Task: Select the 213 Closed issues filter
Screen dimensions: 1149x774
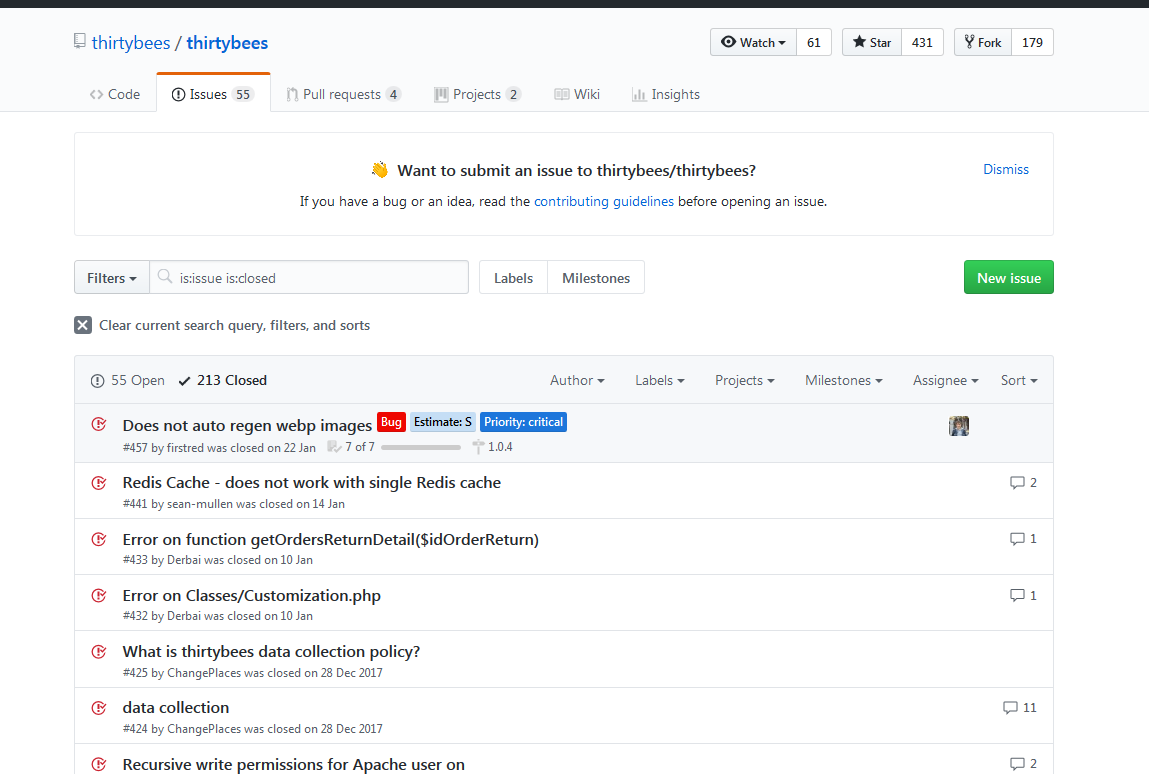Action: [222, 380]
